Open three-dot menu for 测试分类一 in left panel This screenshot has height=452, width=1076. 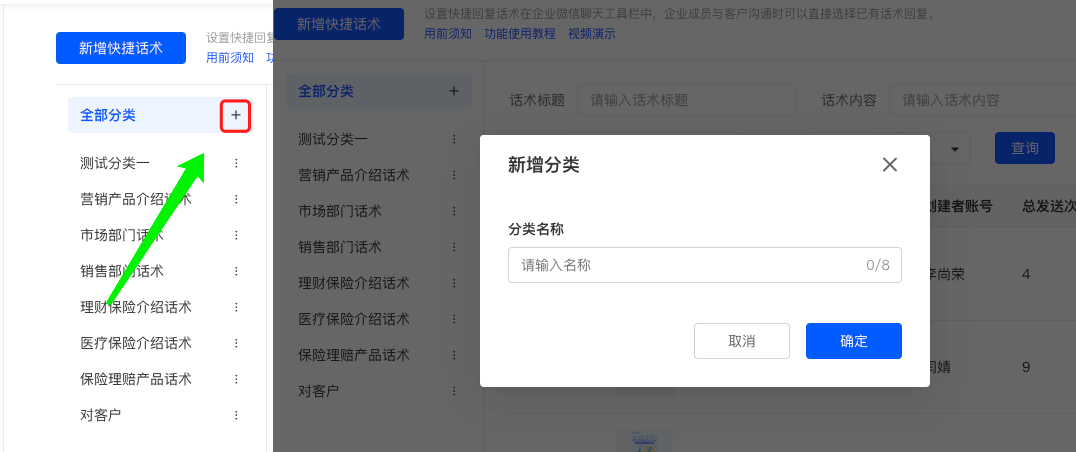[x=236, y=163]
